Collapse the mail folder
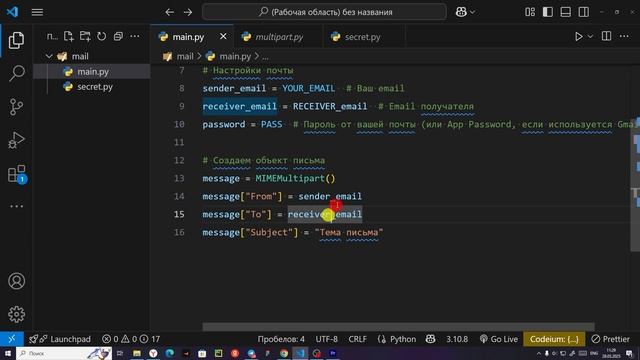Image resolution: width=640 pixels, height=360 pixels. [49, 56]
